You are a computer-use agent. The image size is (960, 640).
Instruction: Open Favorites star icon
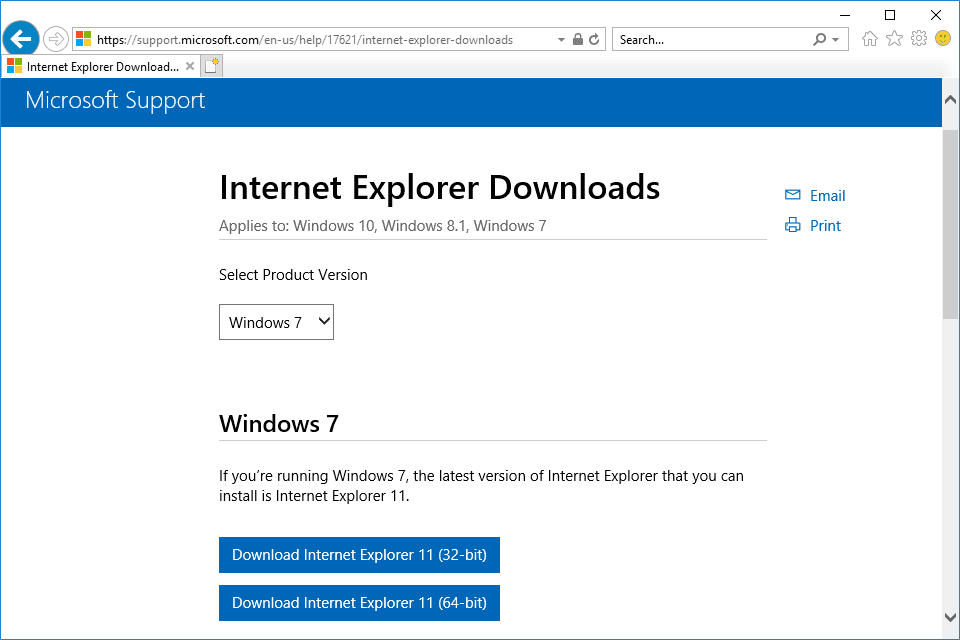[894, 39]
